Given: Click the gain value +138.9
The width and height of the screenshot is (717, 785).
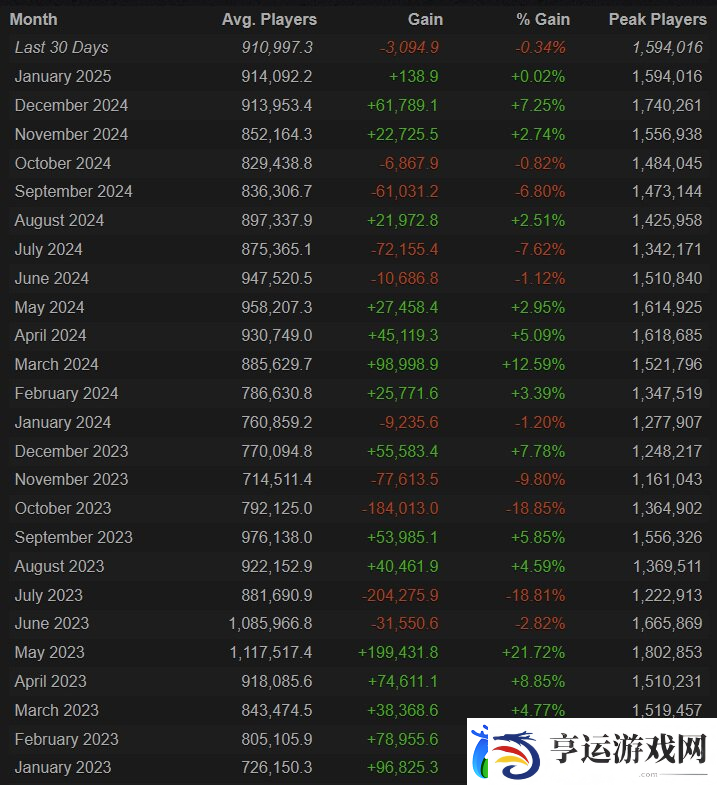Looking at the screenshot, I should (414, 77).
